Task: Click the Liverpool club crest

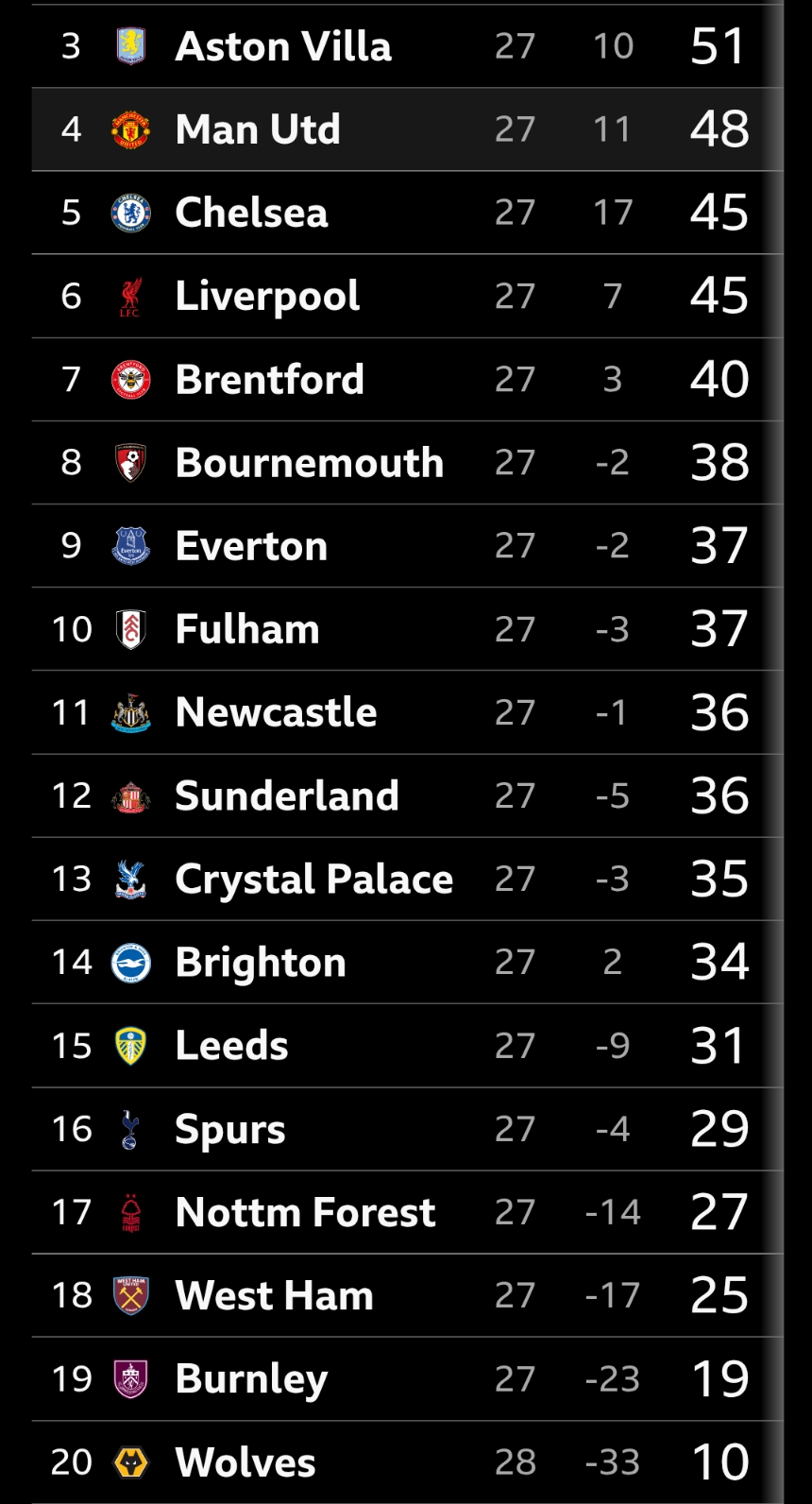Action: pos(130,297)
